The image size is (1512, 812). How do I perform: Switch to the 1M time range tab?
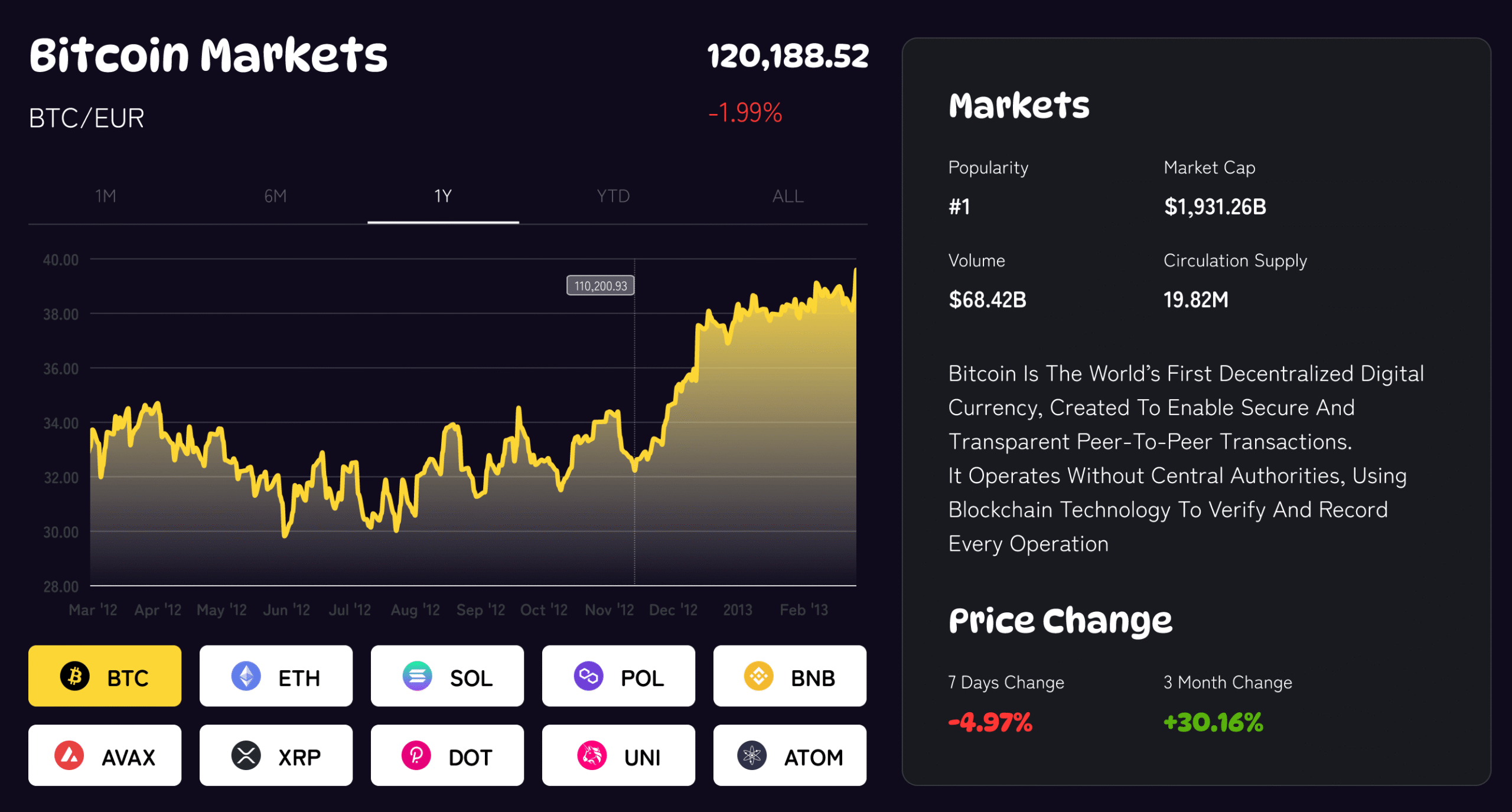(x=106, y=197)
